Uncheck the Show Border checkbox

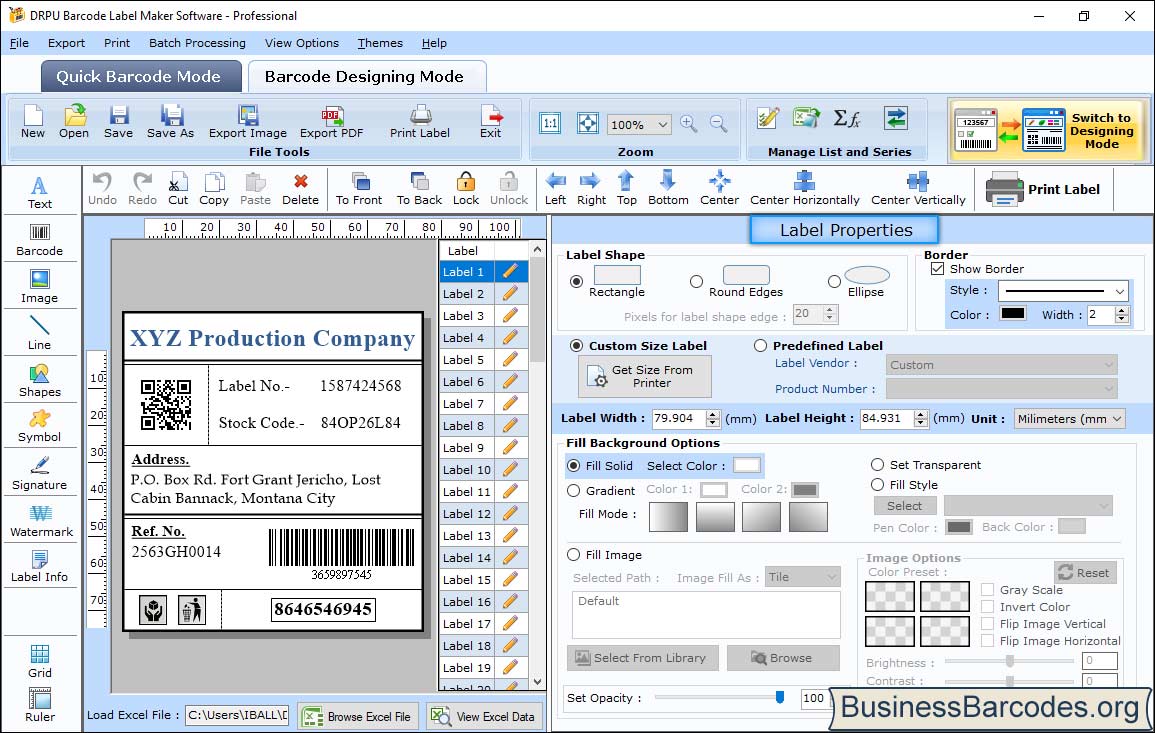pos(937,269)
